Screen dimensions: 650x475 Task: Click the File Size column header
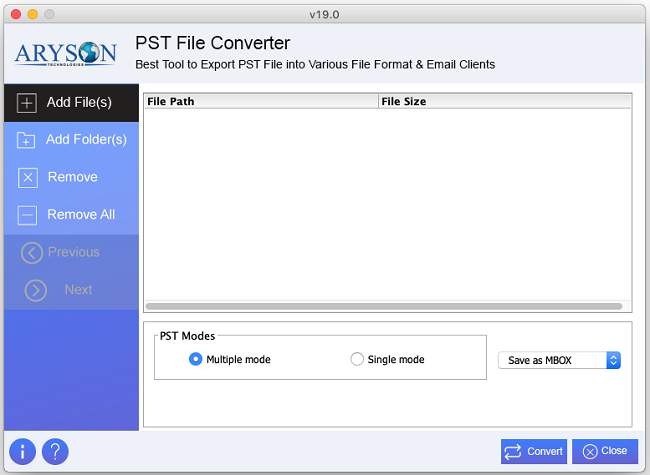[505, 102]
